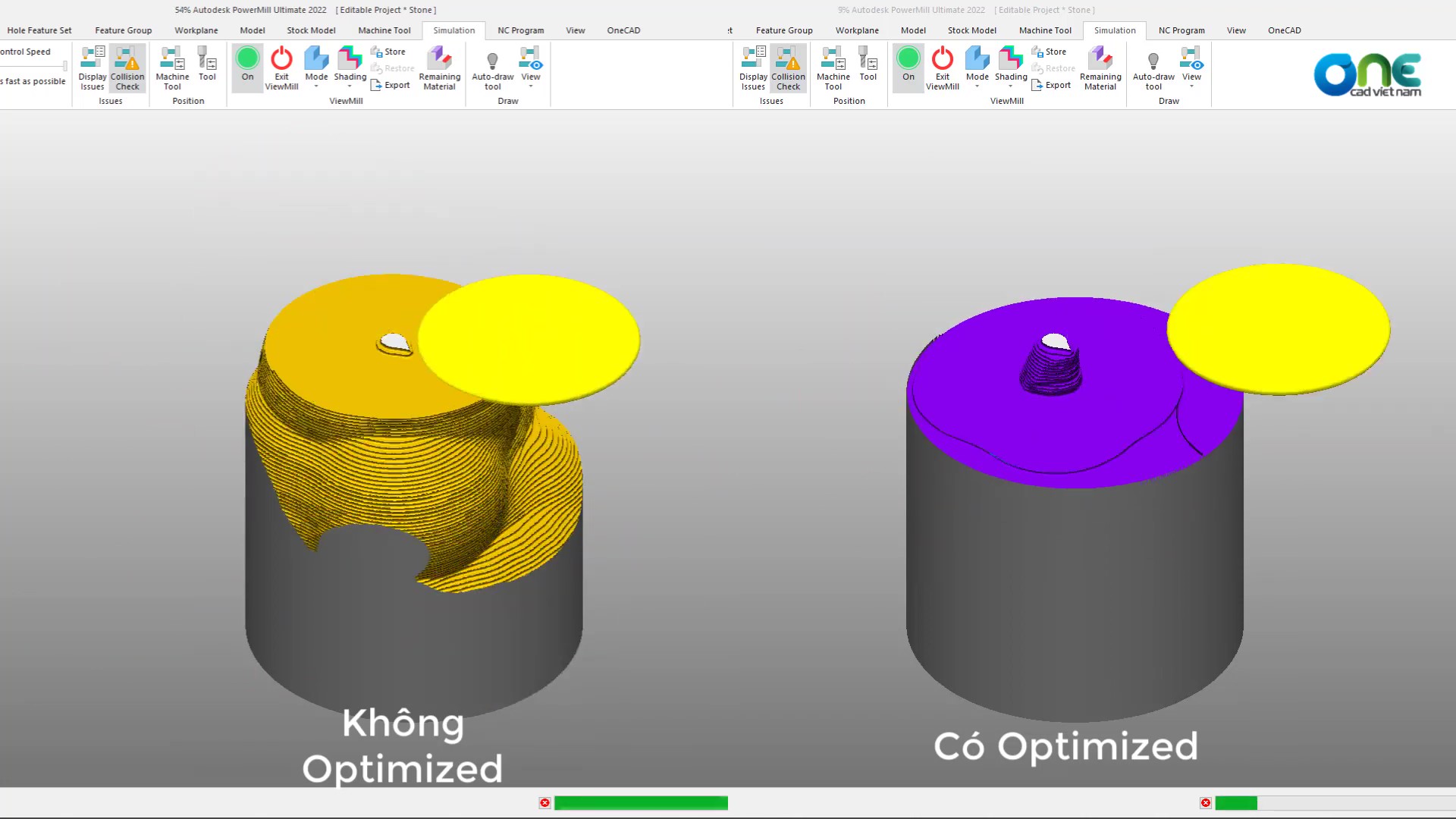The image size is (1456, 819).
Task: Toggle Collision Check in left ribbon
Action: pyautogui.click(x=127, y=68)
